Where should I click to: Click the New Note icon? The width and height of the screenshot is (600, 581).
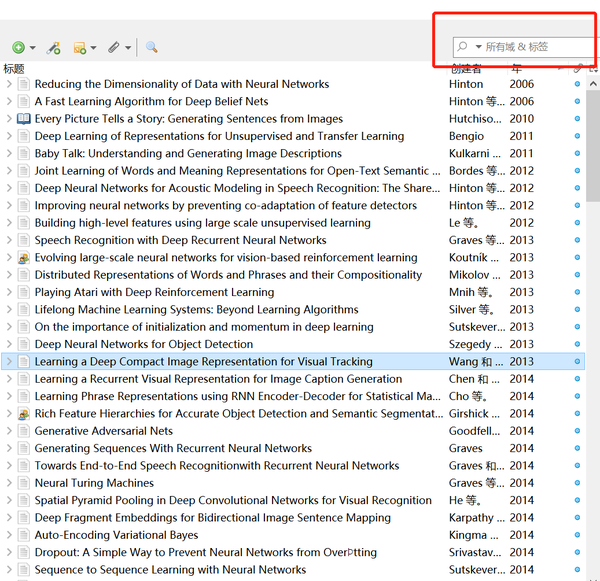pyautogui.click(x=81, y=47)
